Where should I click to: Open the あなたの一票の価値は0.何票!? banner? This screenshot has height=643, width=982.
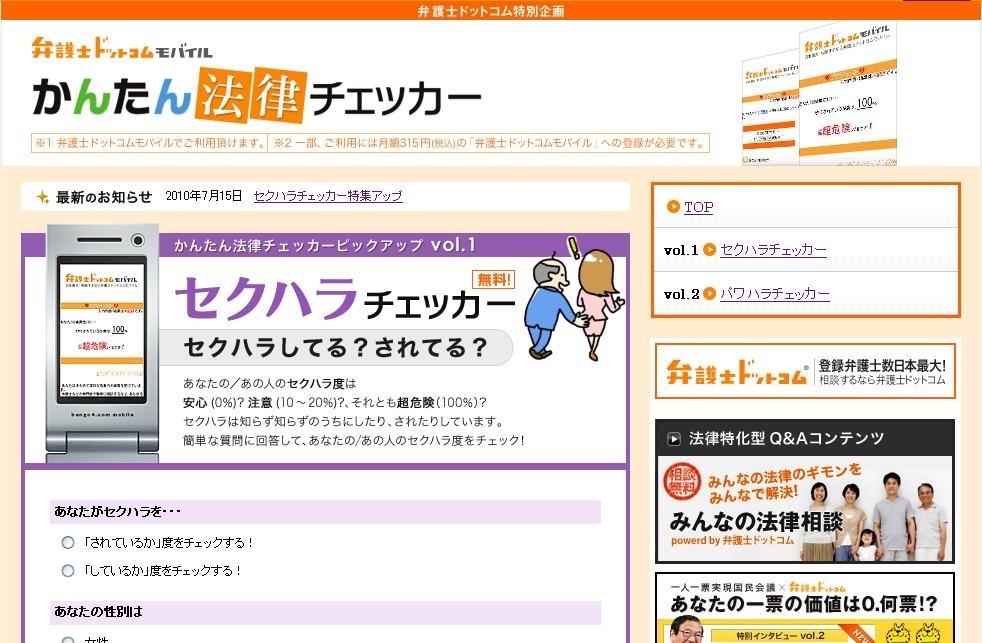(x=805, y=608)
